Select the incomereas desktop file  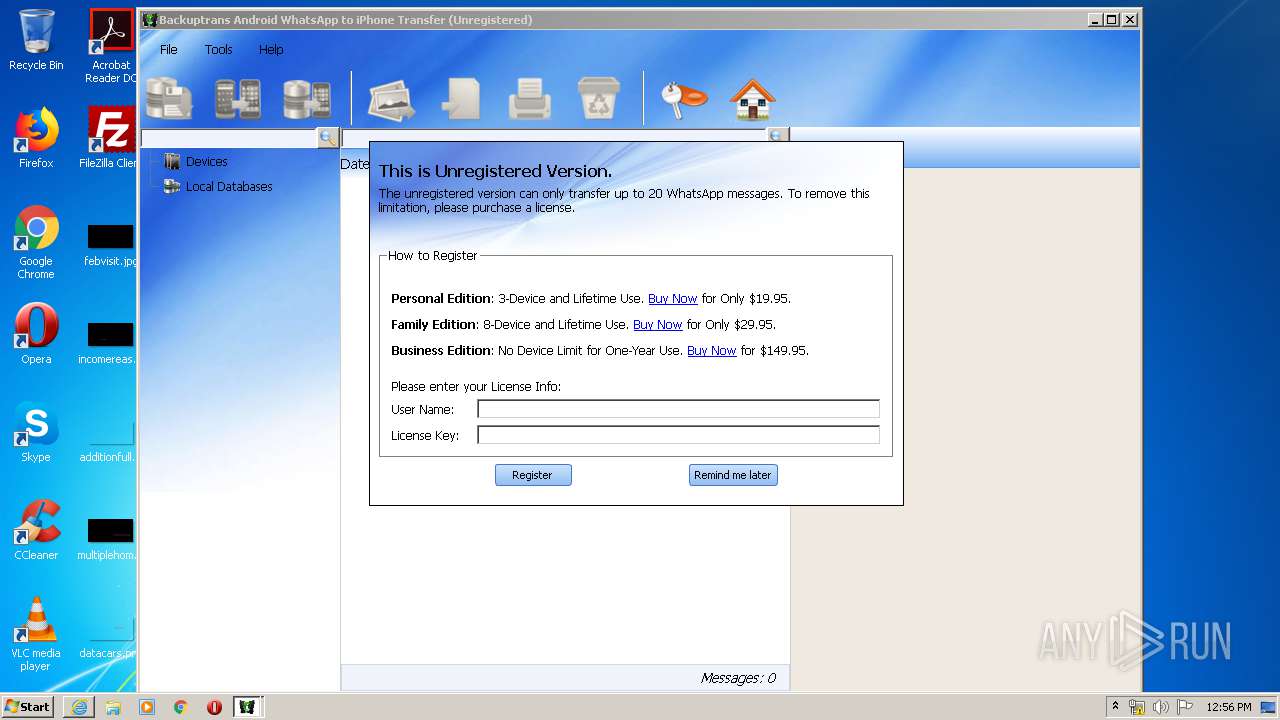(x=109, y=344)
